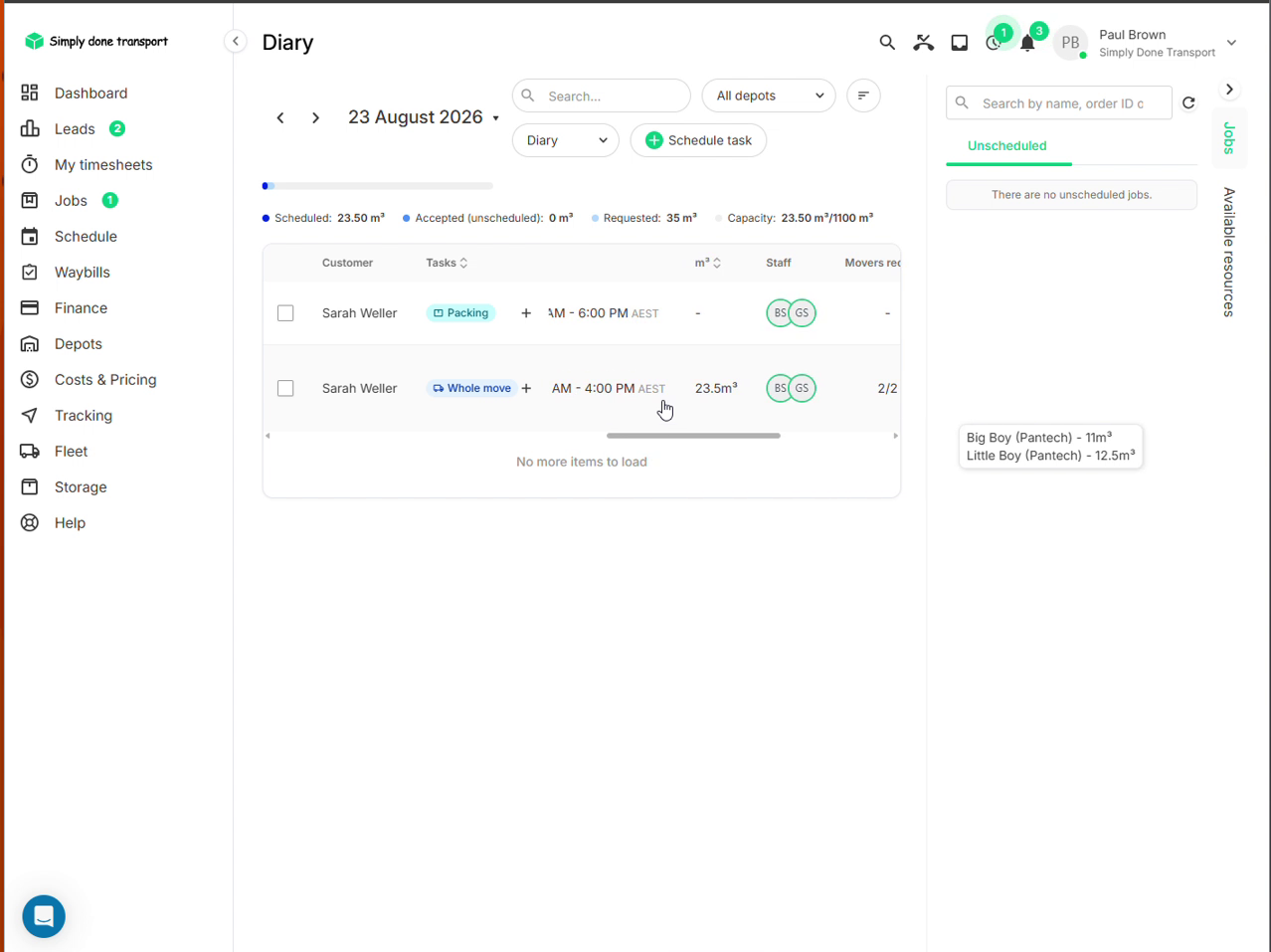Click the Simply done transport logo
The height and width of the screenshot is (952, 1271).
96,41
